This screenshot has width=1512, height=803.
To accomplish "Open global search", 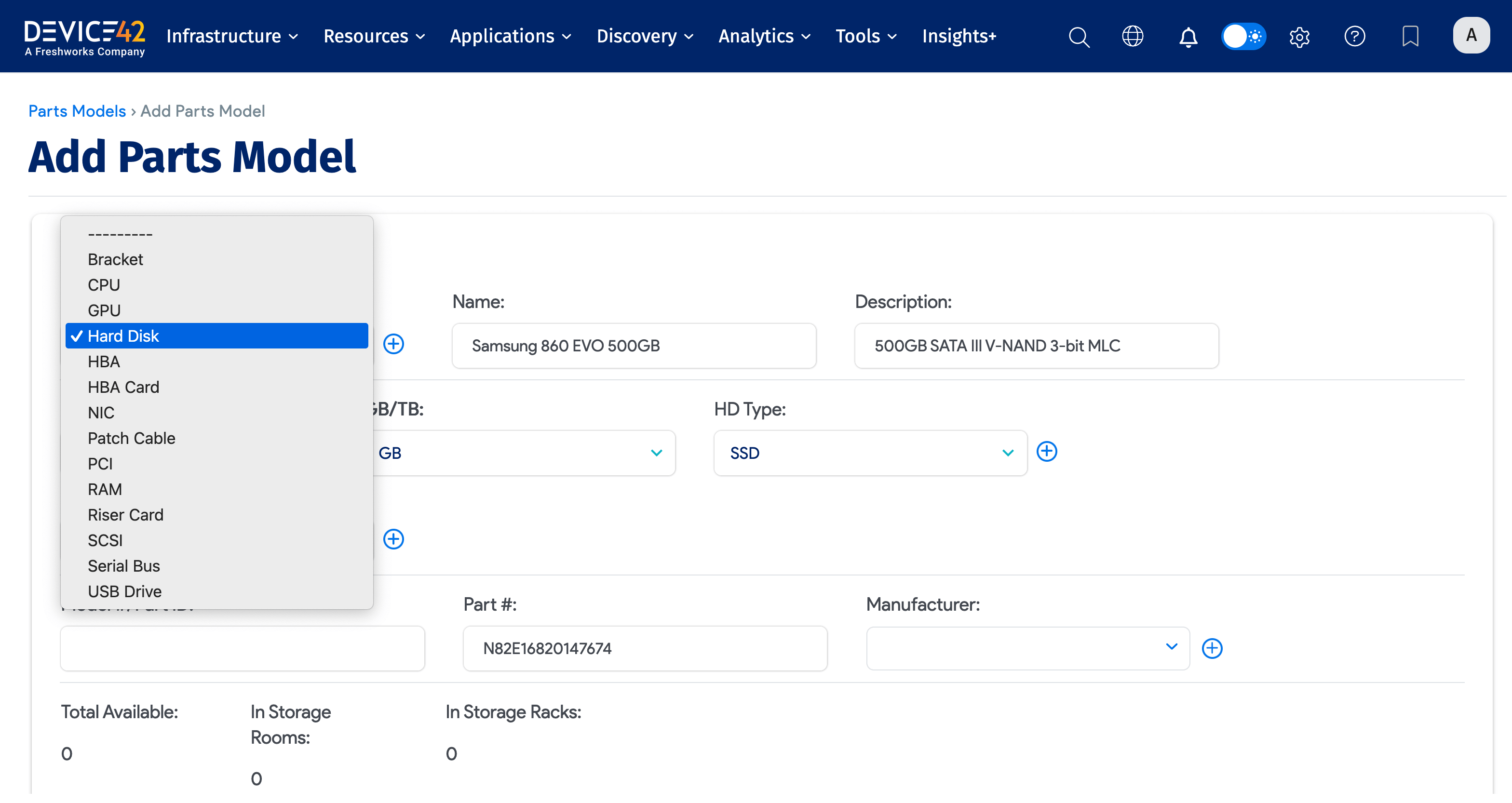I will 1079,37.
